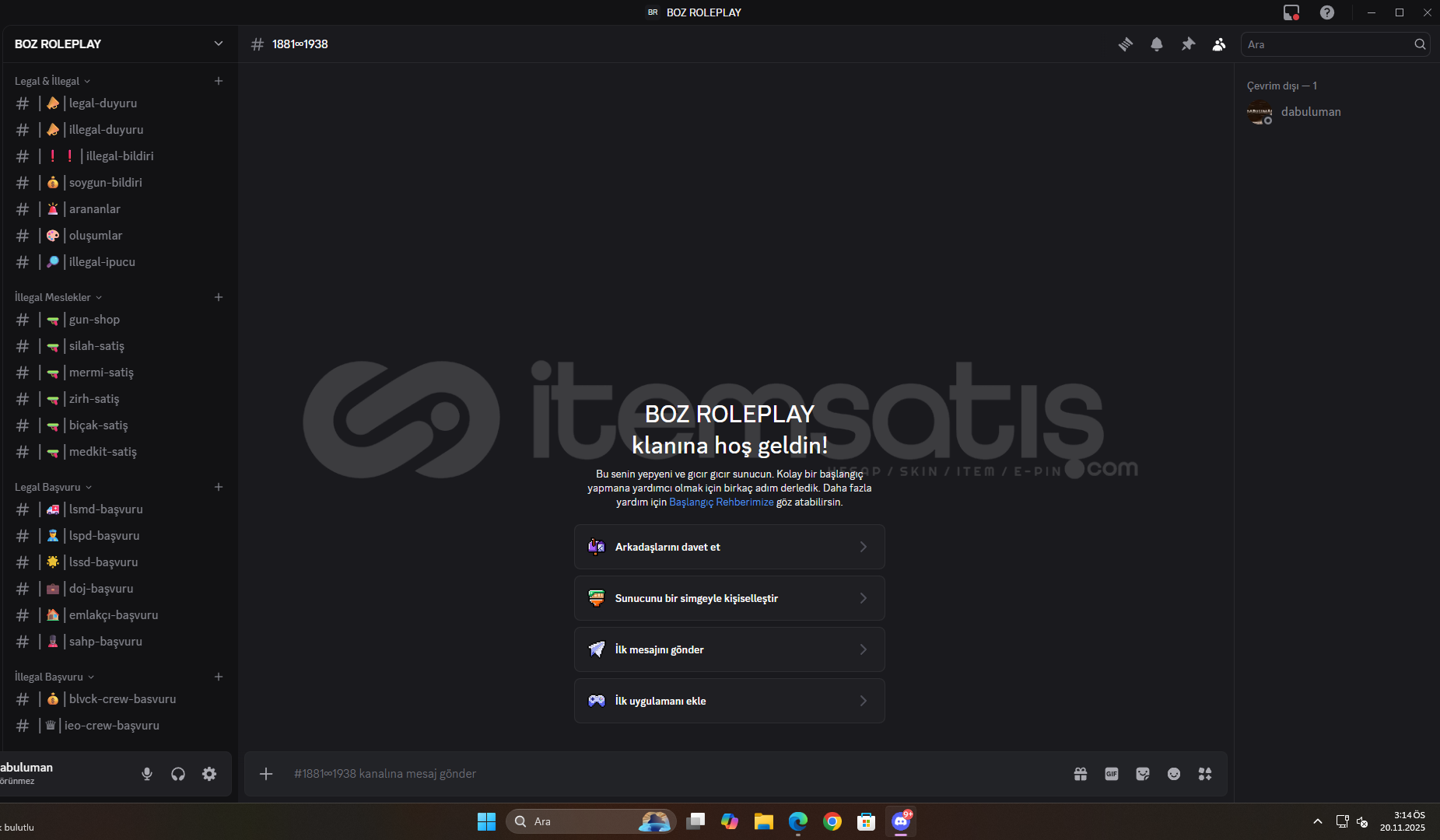
Task: Collapse the Legal Başvuru category
Action: [54, 487]
